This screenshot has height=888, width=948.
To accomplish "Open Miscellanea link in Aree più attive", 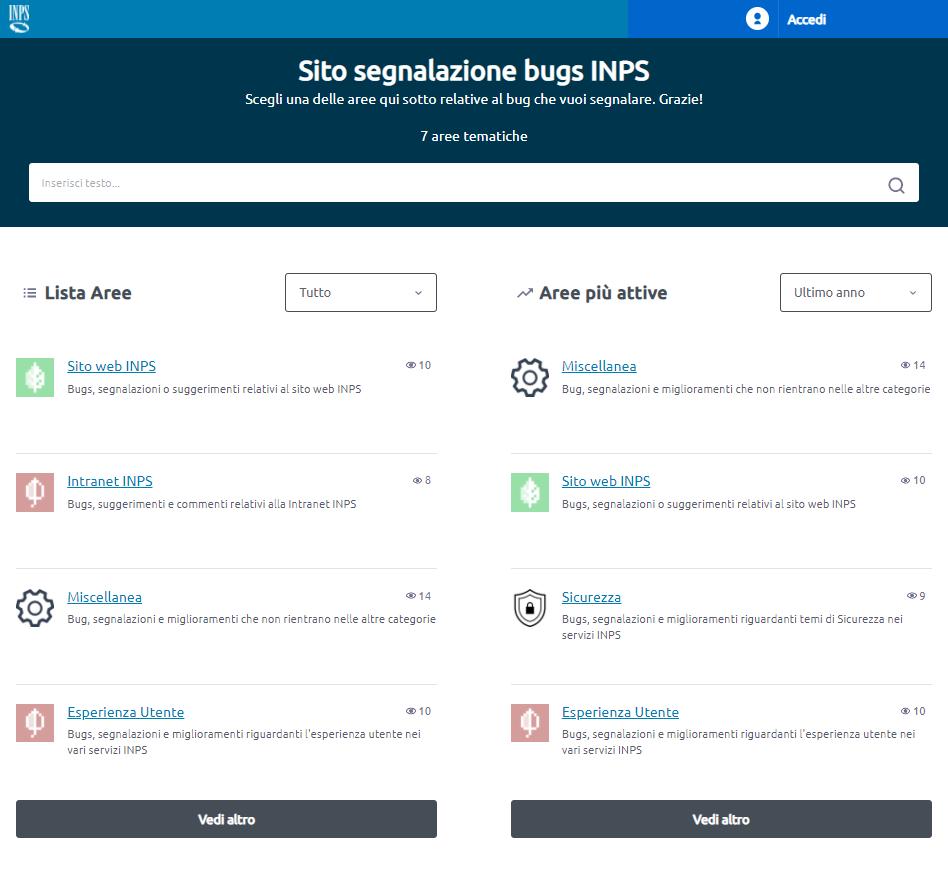I will 599,366.
